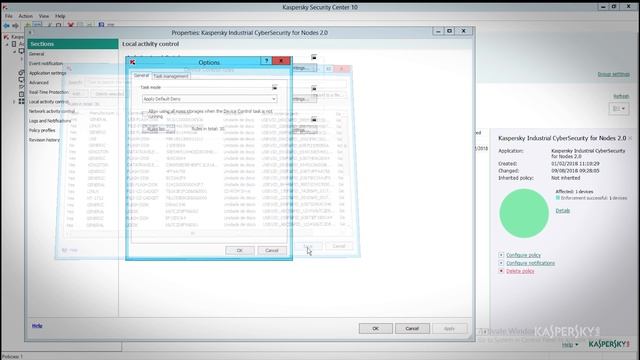Open the Help dropdown near Kaspersky logo

[x=570, y=345]
